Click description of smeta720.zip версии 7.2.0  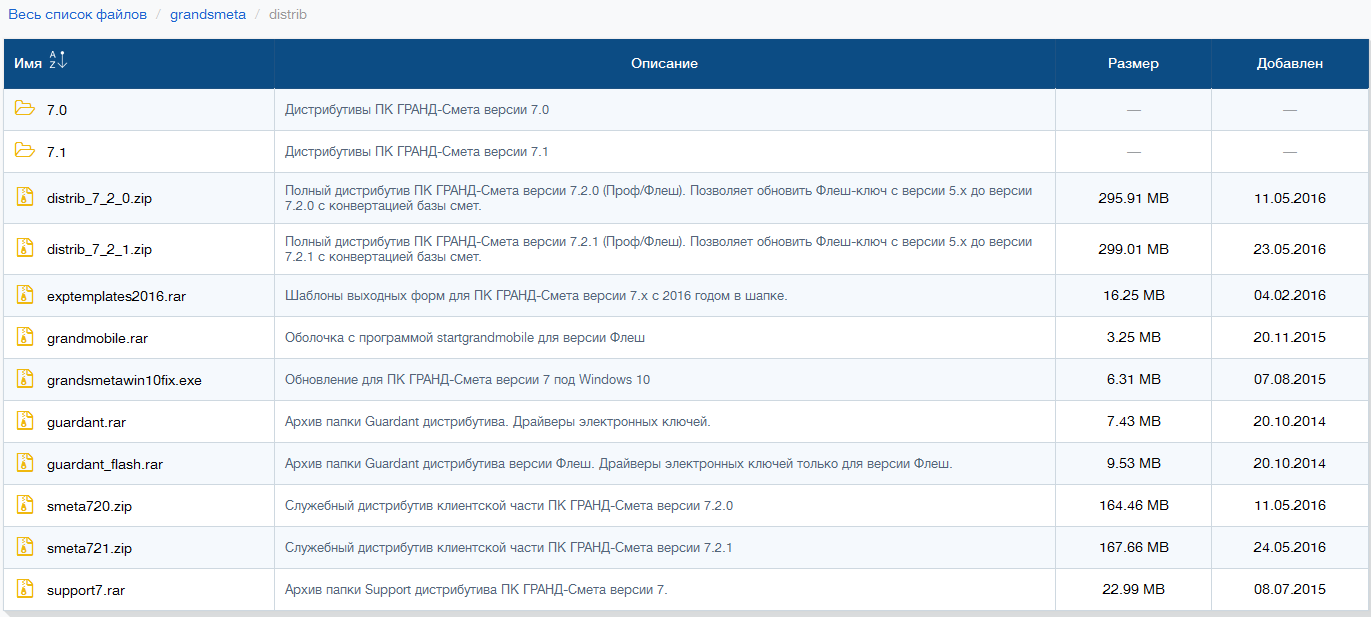click(x=509, y=506)
